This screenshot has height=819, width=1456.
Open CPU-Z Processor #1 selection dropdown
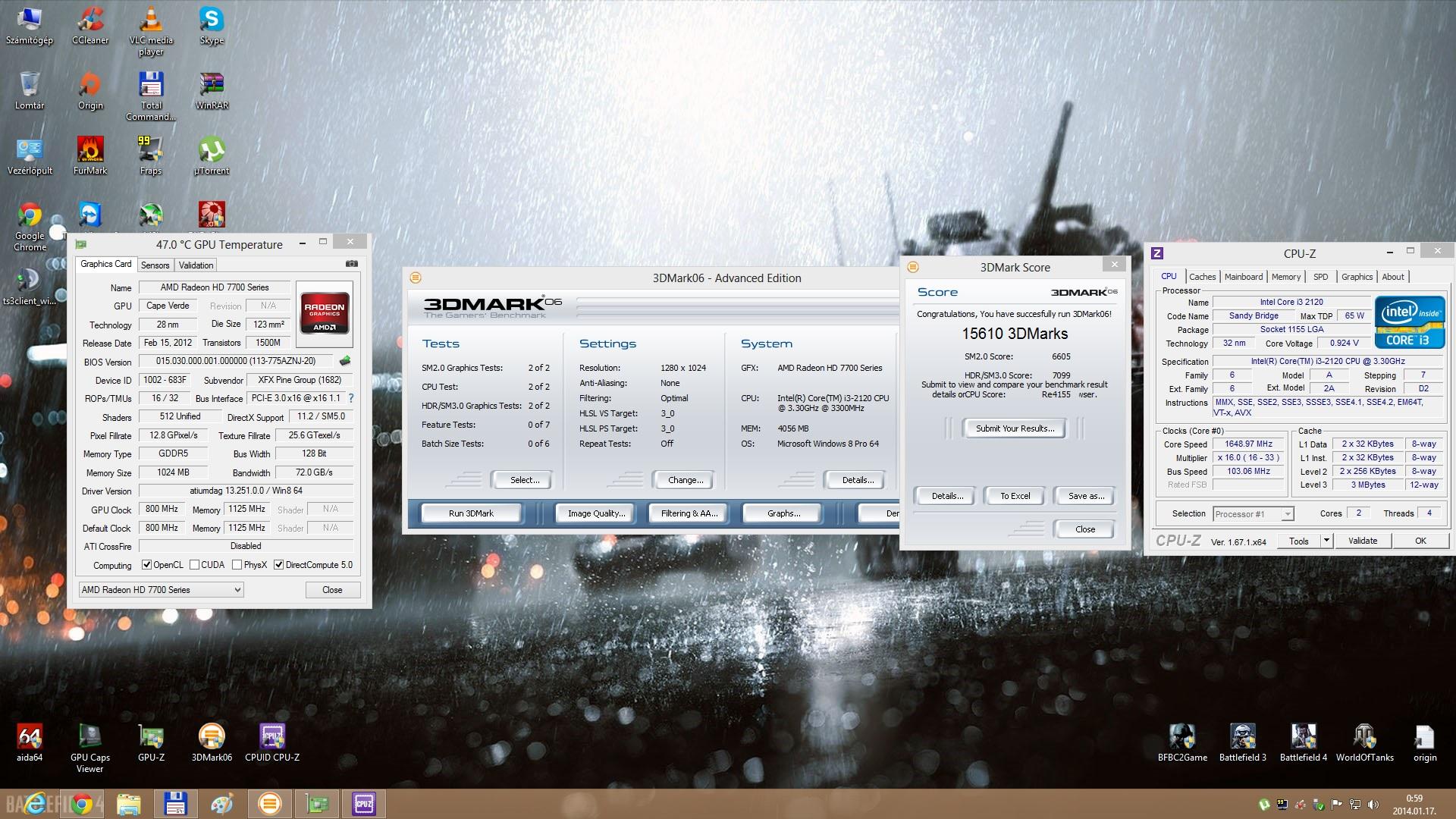coord(1253,514)
